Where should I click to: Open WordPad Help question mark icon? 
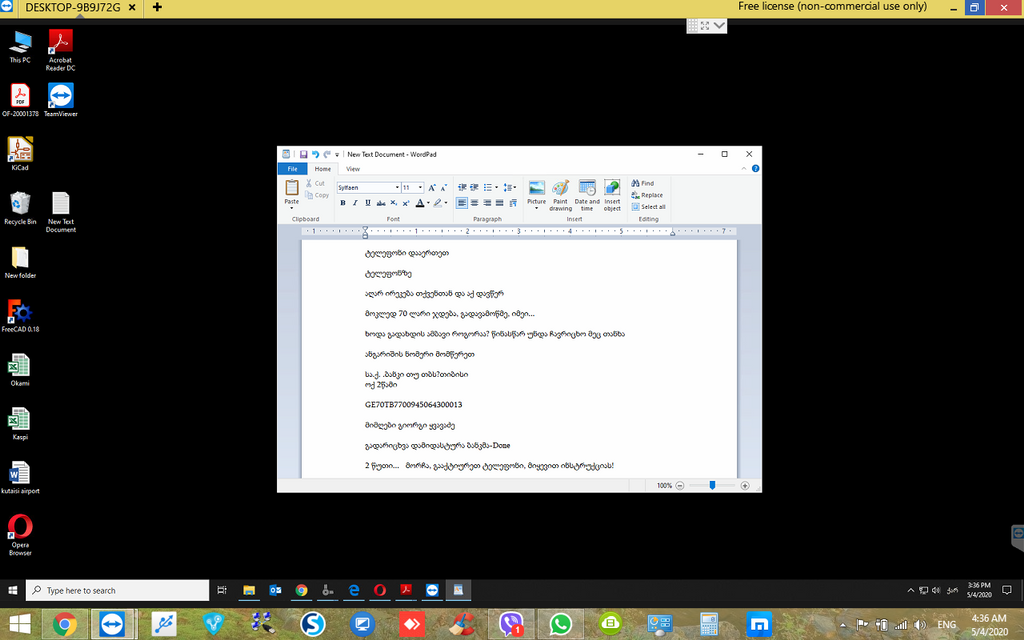click(x=756, y=168)
